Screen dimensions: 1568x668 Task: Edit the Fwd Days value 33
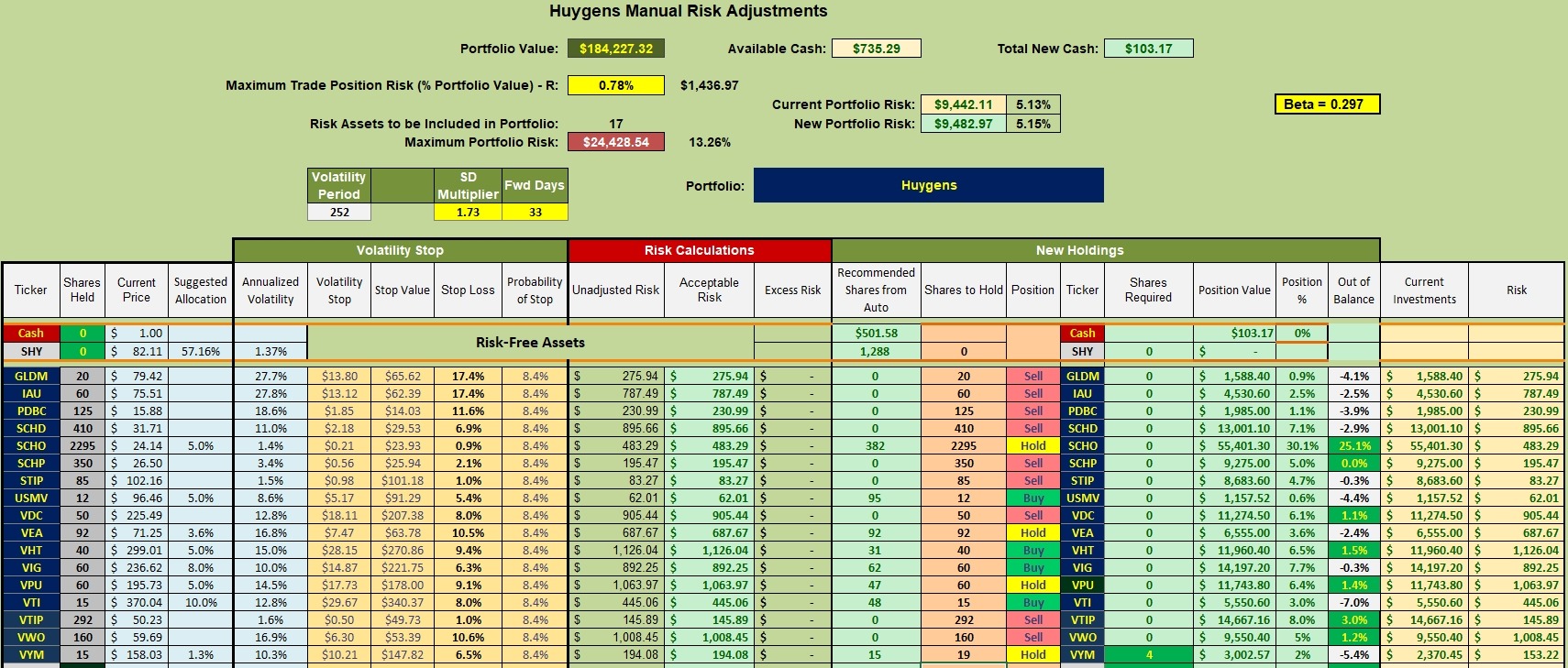tap(535, 212)
